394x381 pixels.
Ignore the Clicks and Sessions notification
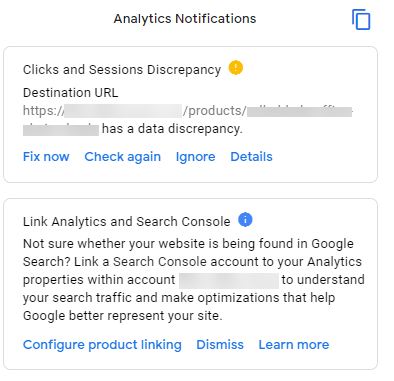pos(195,156)
